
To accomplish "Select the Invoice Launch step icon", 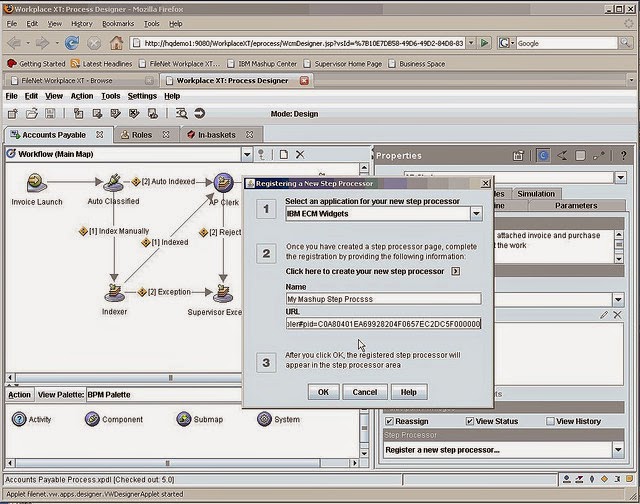I will (x=36, y=182).
